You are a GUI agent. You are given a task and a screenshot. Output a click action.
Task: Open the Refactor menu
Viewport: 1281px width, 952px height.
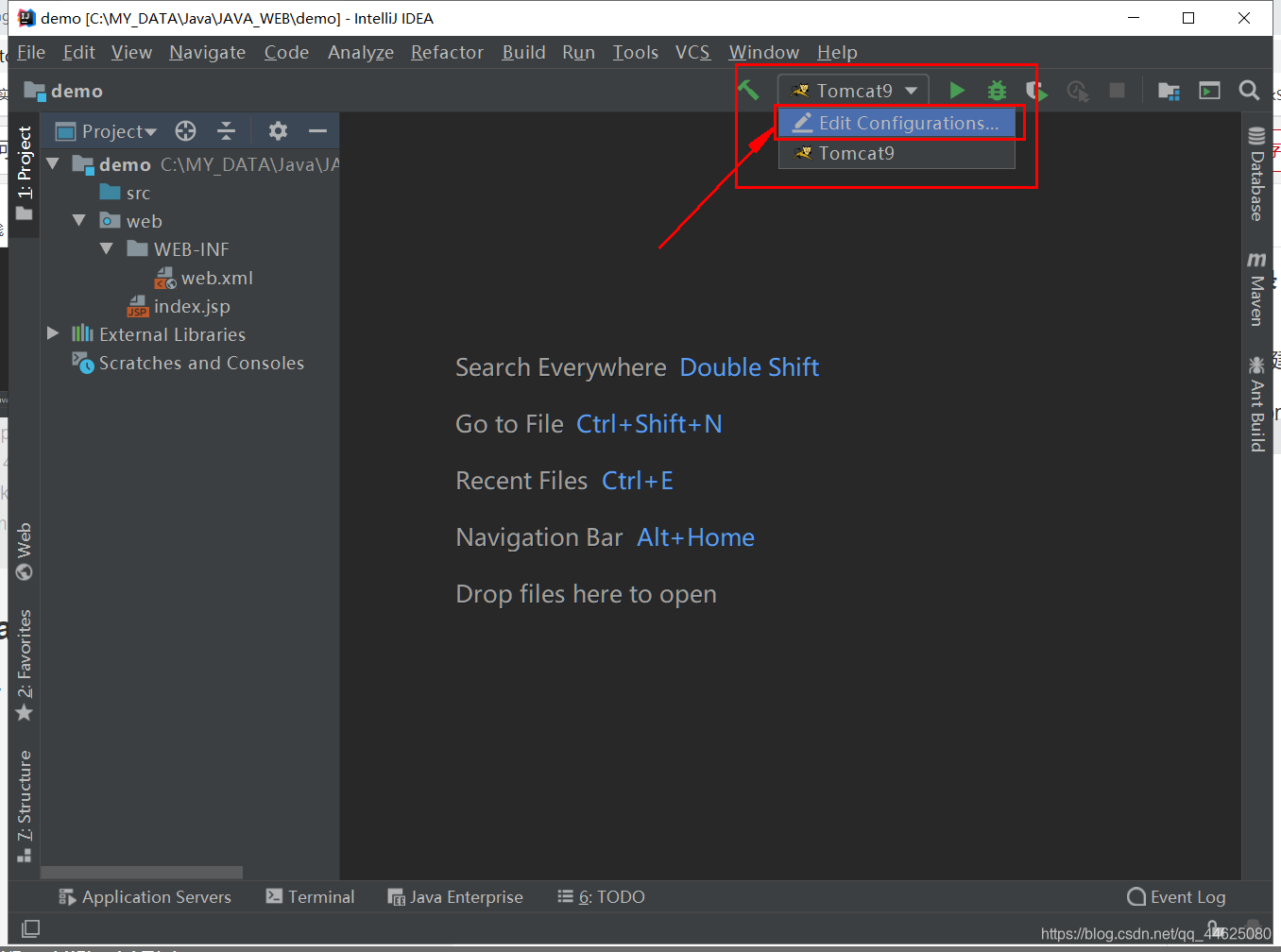tap(447, 53)
